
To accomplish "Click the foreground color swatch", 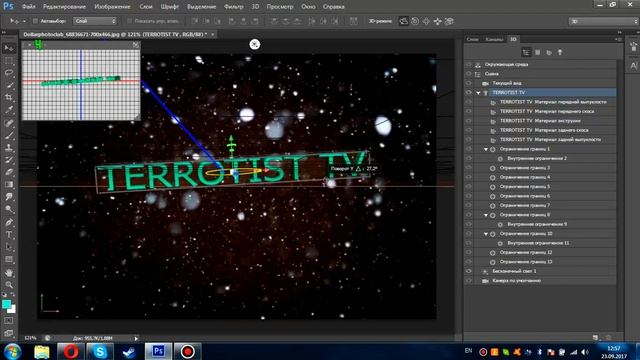I will (x=6, y=304).
